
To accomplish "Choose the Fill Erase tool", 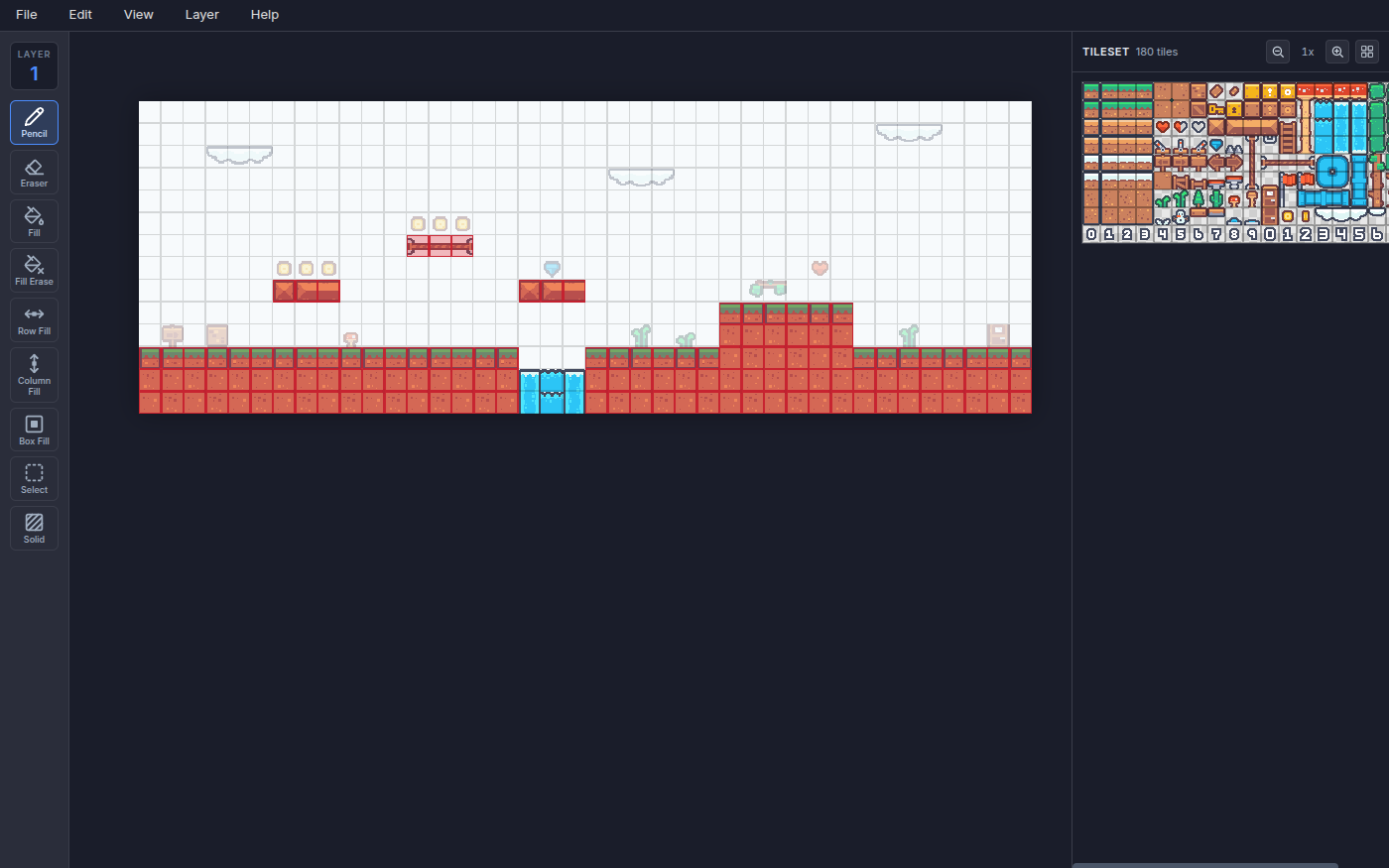I will tap(34, 271).
